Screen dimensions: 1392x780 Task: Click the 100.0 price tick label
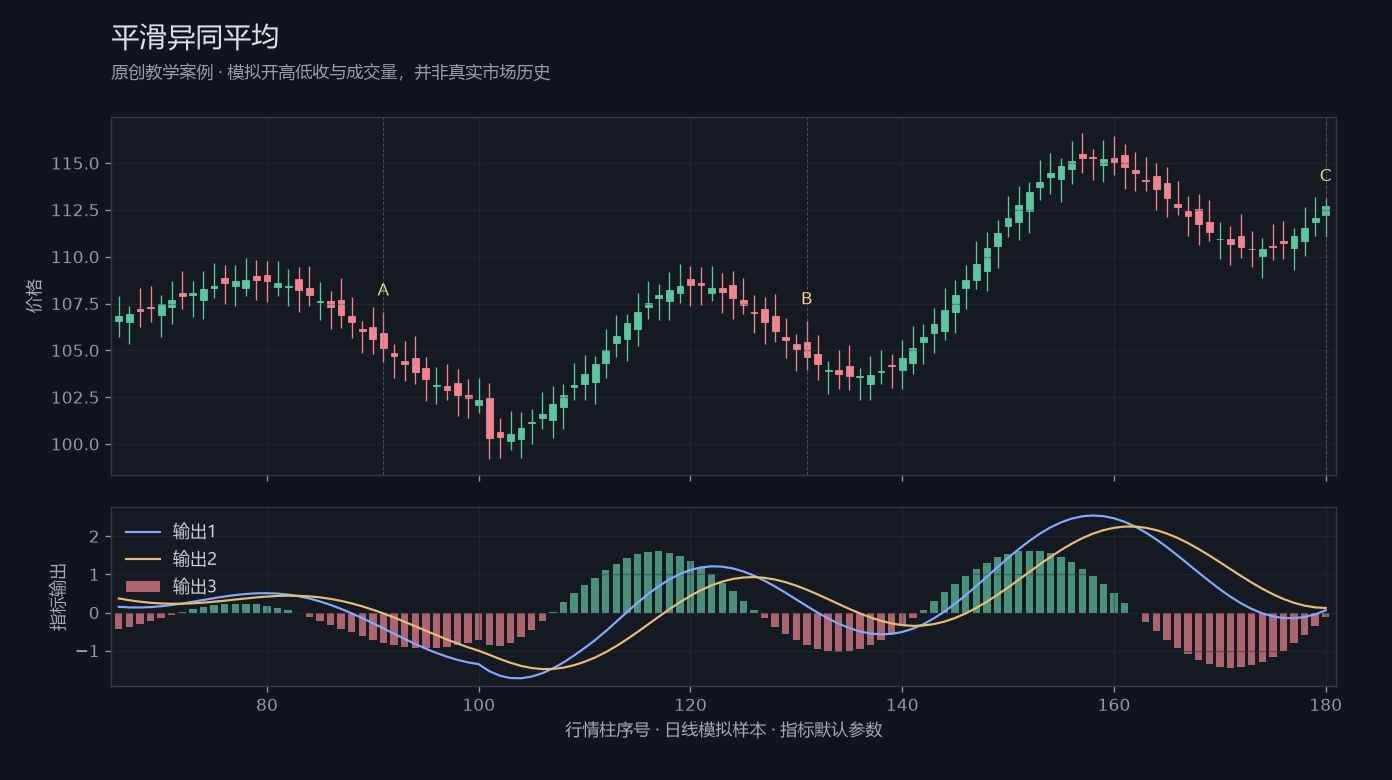[75, 445]
